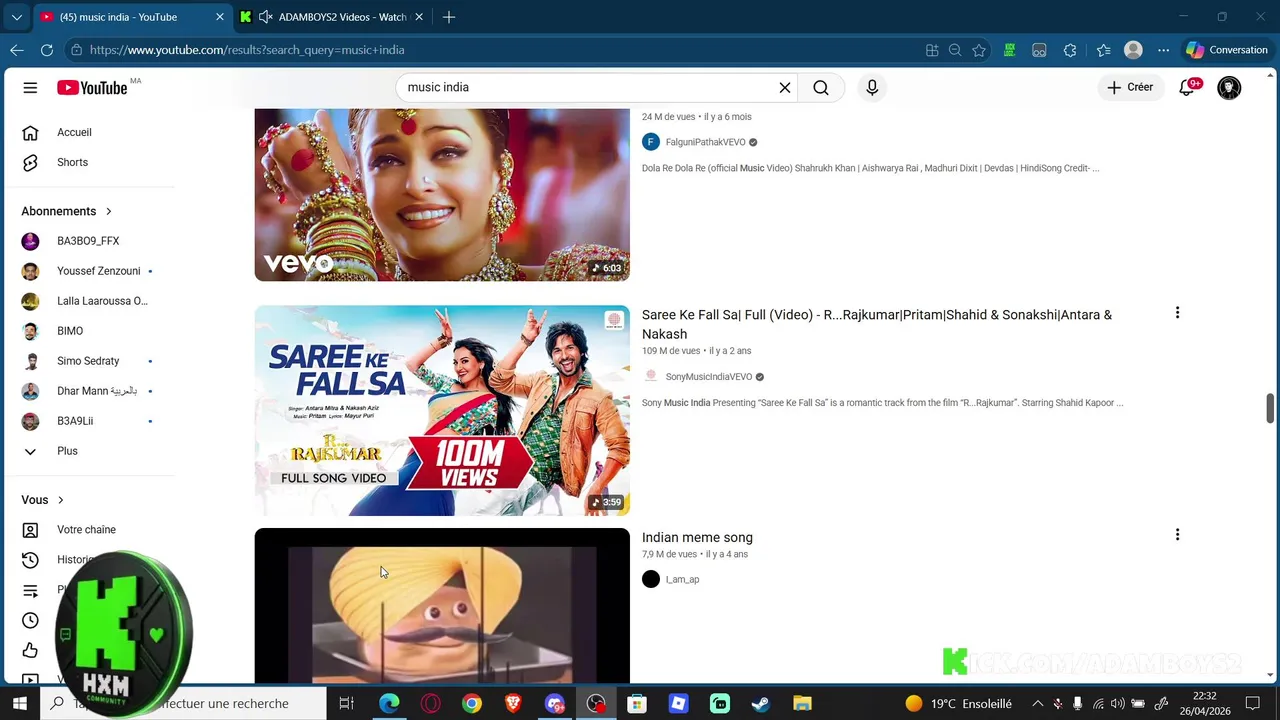Click the I_am_ap channel avatar
Viewport: 1280px width, 720px height.
pyautogui.click(x=651, y=579)
